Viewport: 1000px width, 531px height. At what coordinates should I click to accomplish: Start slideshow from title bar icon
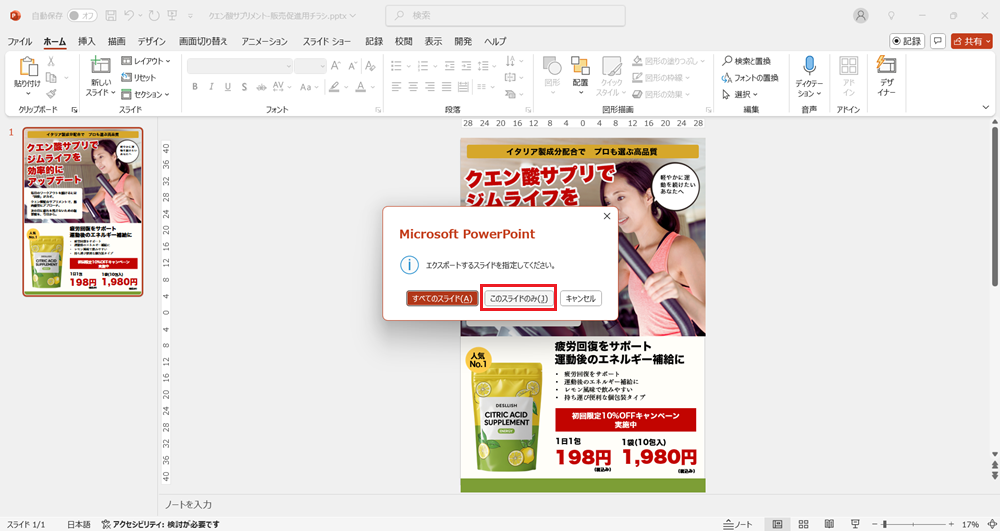click(172, 15)
